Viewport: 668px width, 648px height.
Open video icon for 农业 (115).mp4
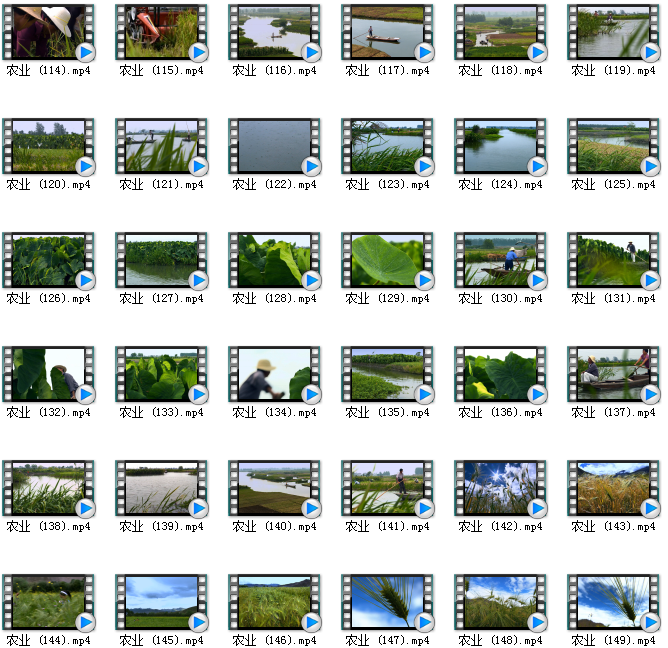pos(161,32)
